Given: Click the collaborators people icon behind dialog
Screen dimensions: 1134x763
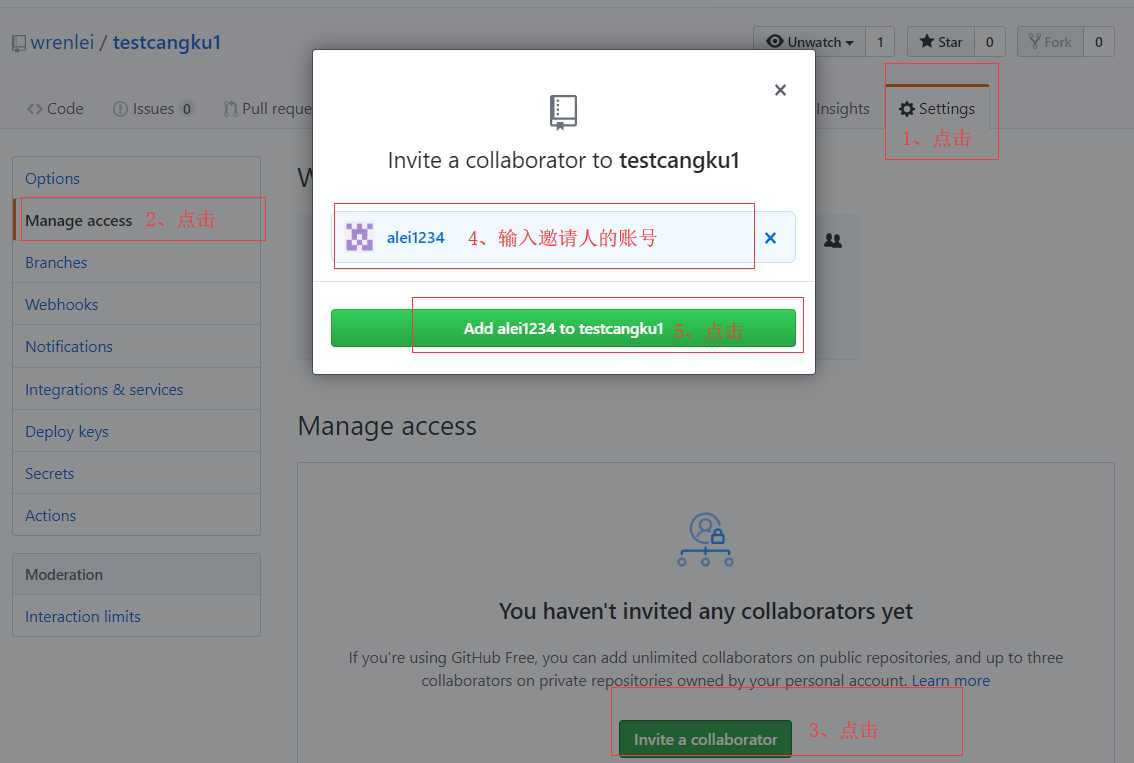Looking at the screenshot, I should 833,240.
